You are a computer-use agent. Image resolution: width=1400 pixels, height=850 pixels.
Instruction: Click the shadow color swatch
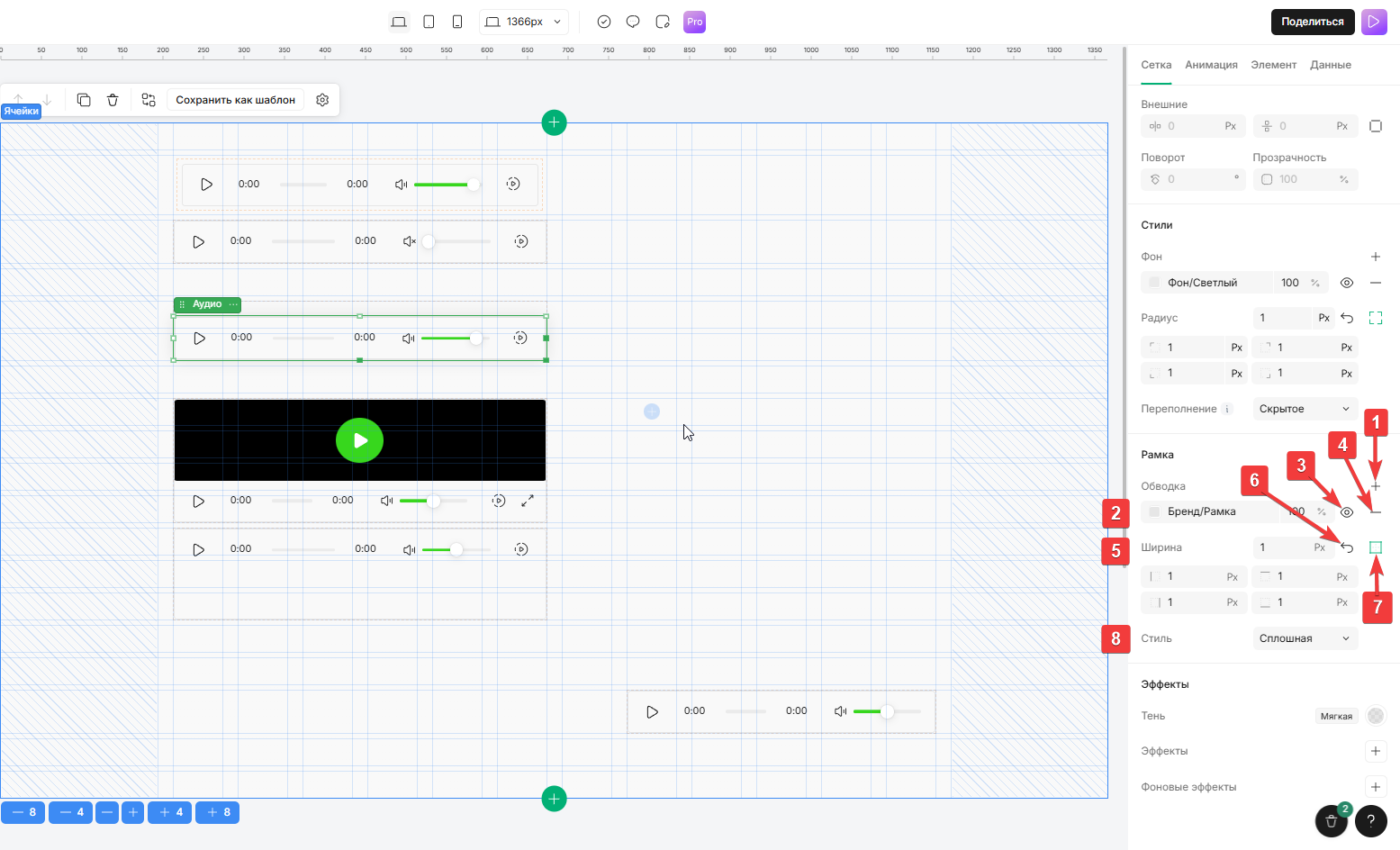pyautogui.click(x=1375, y=716)
